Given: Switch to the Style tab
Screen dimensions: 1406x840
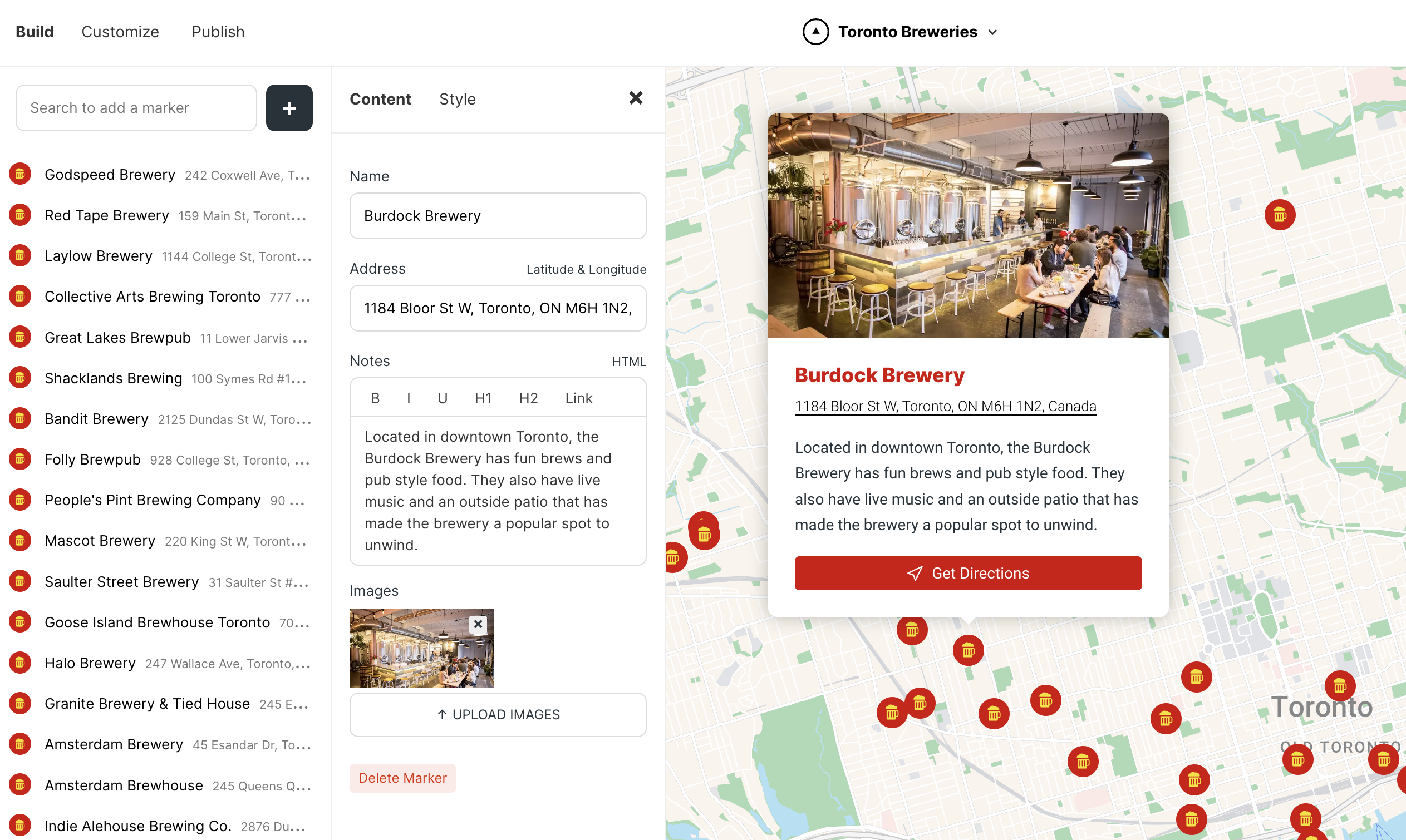Looking at the screenshot, I should click(x=457, y=99).
